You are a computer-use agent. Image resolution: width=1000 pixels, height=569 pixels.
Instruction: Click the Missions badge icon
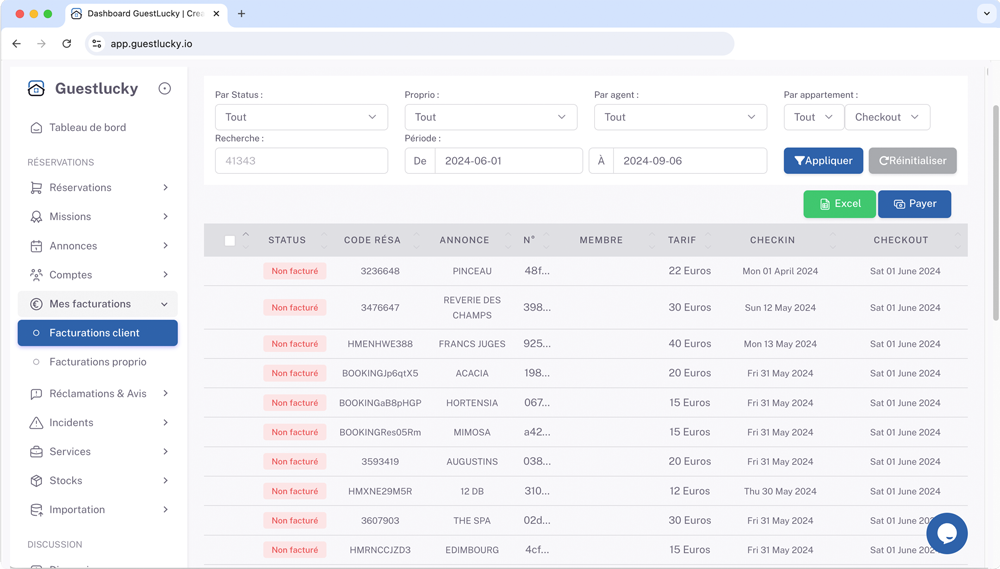coord(36,217)
